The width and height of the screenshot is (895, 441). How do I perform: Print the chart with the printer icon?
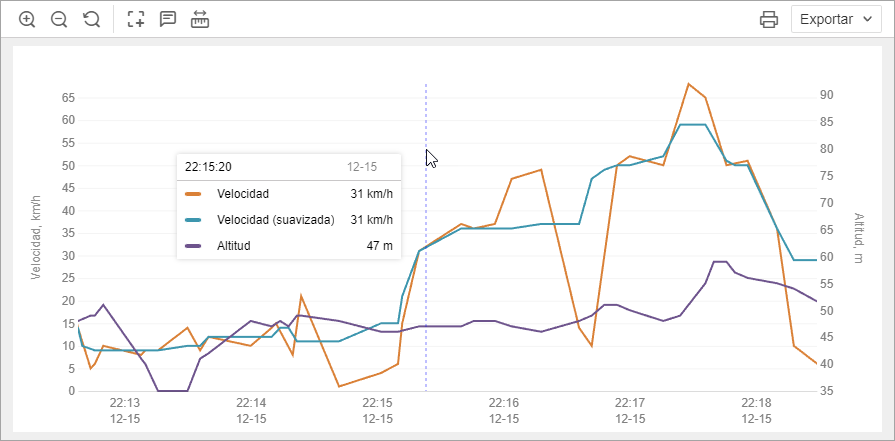768,19
